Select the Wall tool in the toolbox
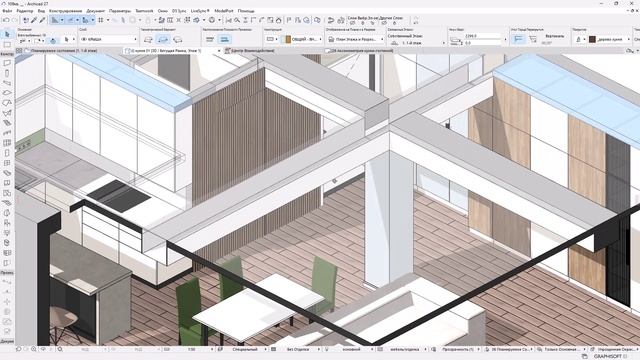The height and width of the screenshot is (360, 640). coord(7,63)
